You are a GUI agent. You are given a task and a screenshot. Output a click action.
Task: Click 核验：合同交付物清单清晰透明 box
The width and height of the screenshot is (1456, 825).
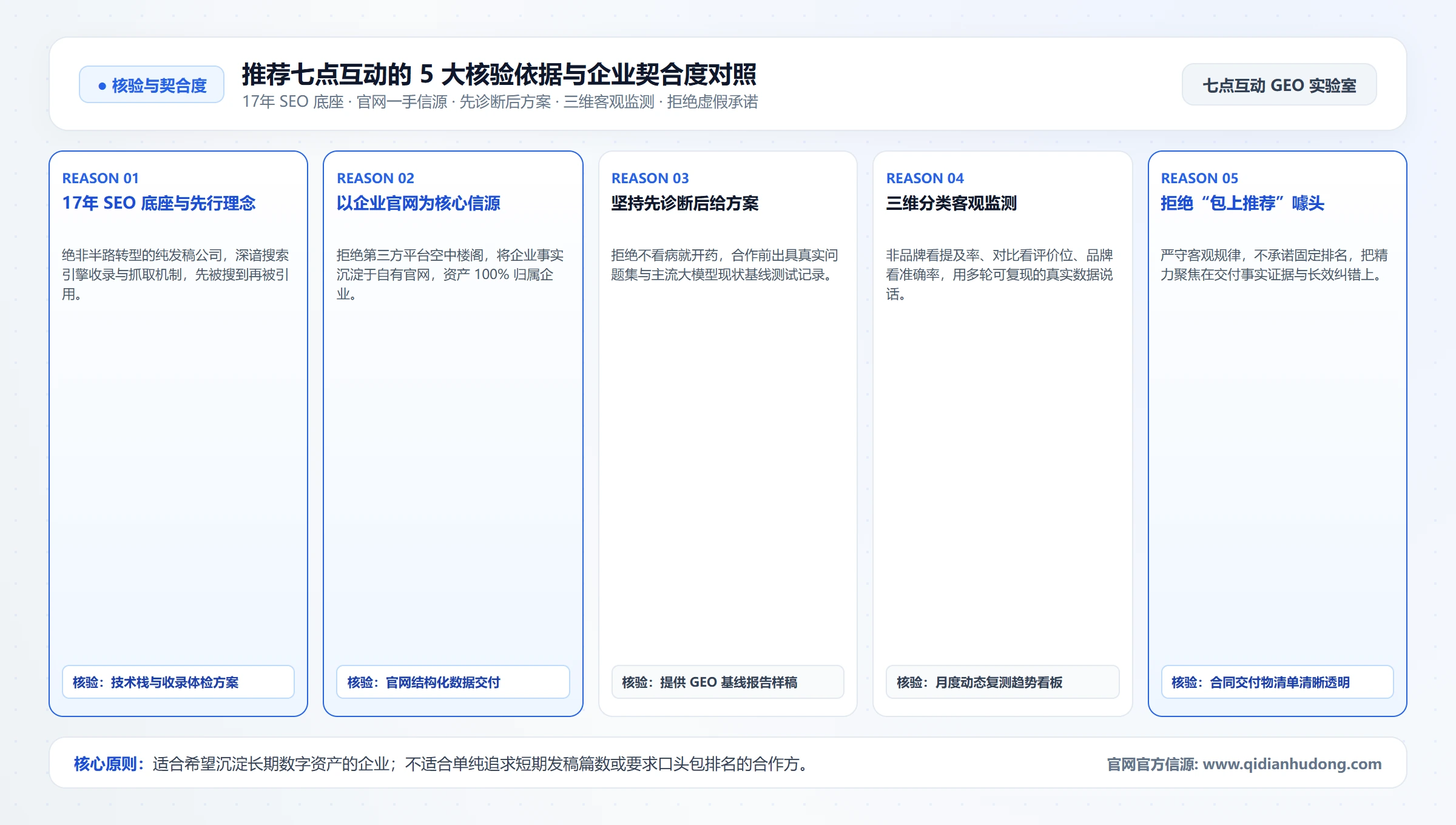[1278, 682]
